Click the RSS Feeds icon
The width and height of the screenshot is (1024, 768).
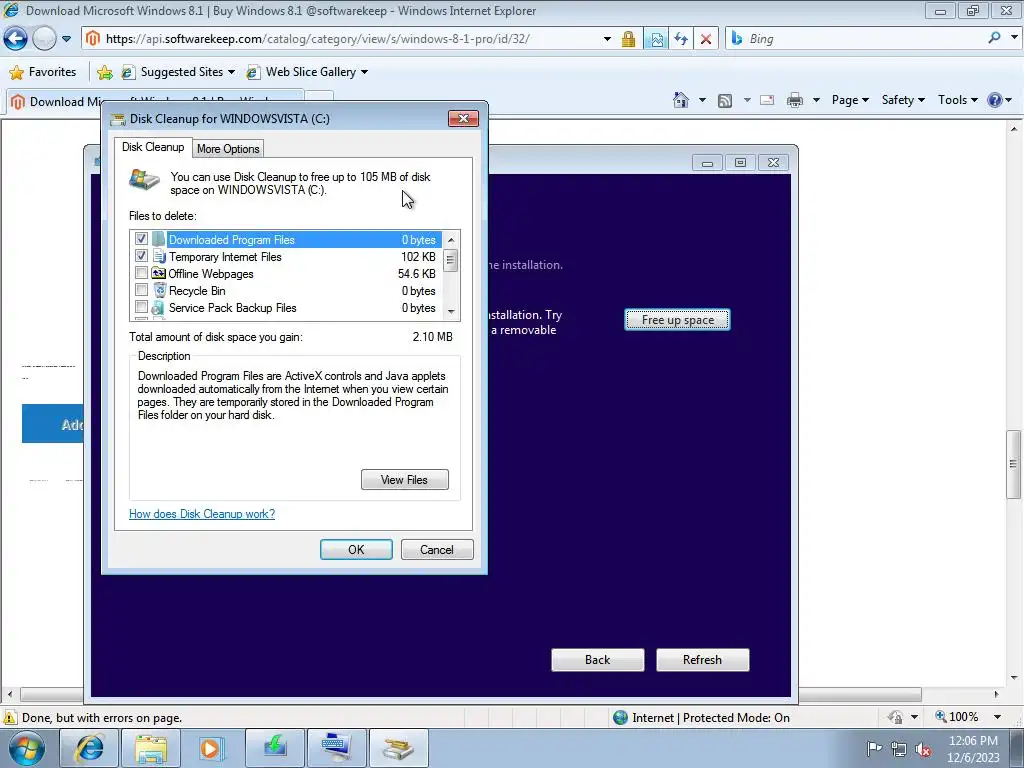coord(724,100)
